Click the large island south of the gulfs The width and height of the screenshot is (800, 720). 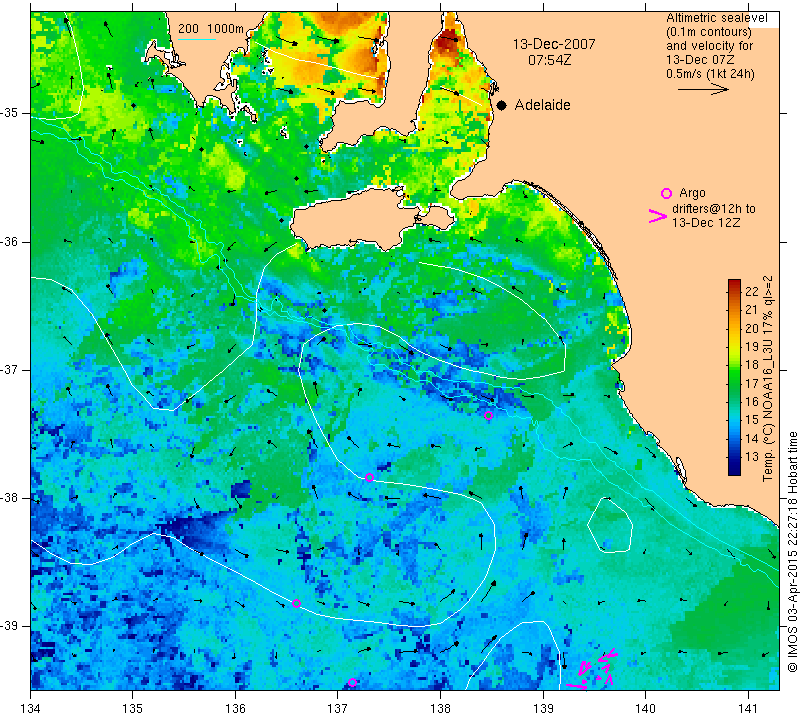372,219
